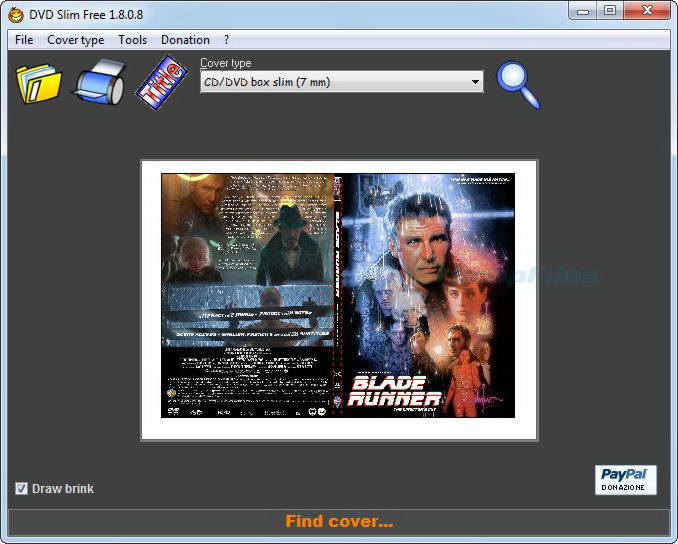Image resolution: width=678 pixels, height=544 pixels.
Task: Open the File menu
Action: pyautogui.click(x=24, y=40)
